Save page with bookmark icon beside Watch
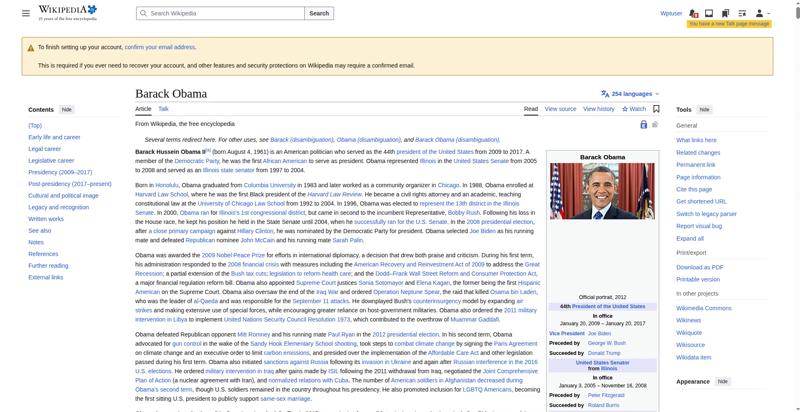Image resolution: width=800 pixels, height=412 pixels. (x=656, y=109)
